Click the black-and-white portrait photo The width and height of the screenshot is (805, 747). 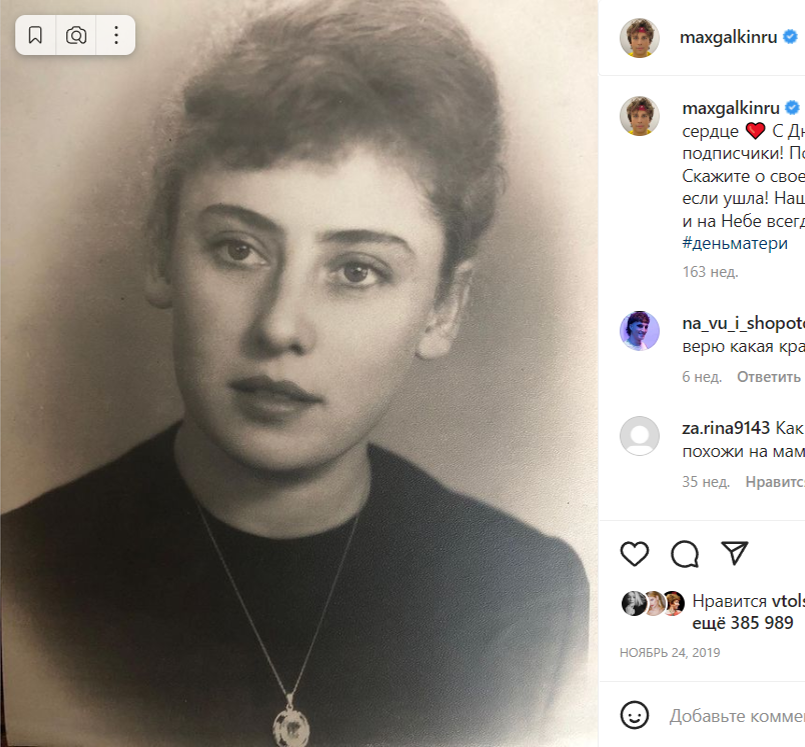pos(300,400)
